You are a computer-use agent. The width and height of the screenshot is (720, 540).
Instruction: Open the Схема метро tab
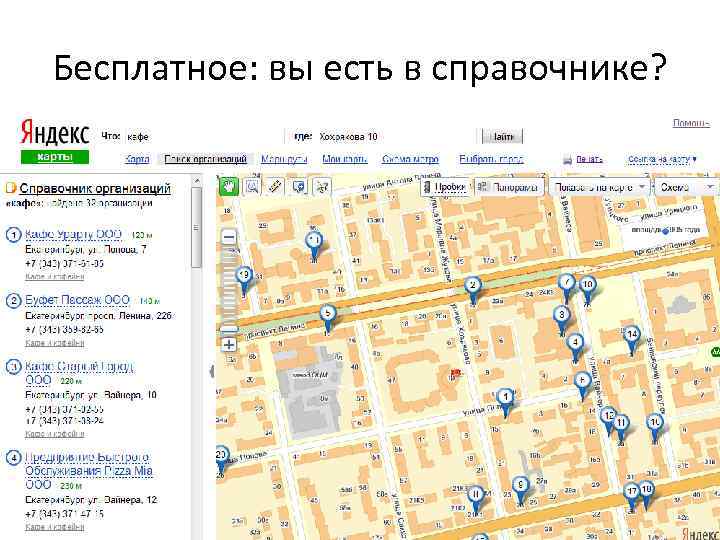click(410, 159)
